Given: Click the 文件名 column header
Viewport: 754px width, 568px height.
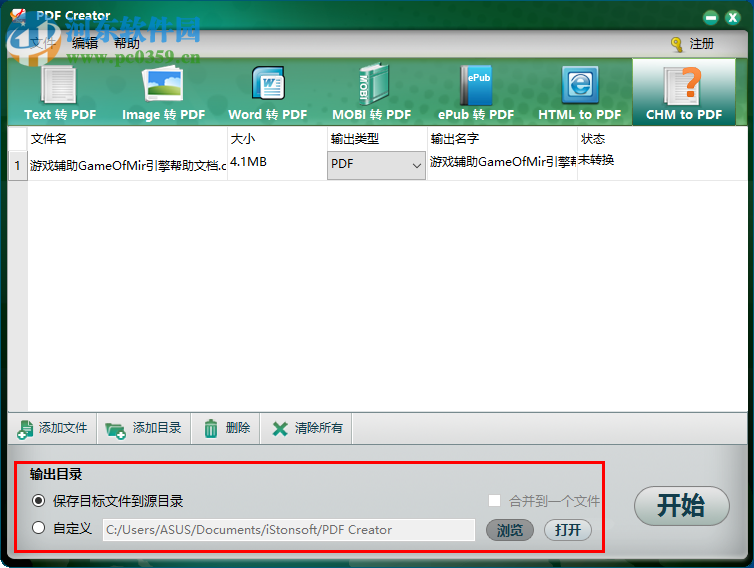Looking at the screenshot, I should tap(127, 139).
